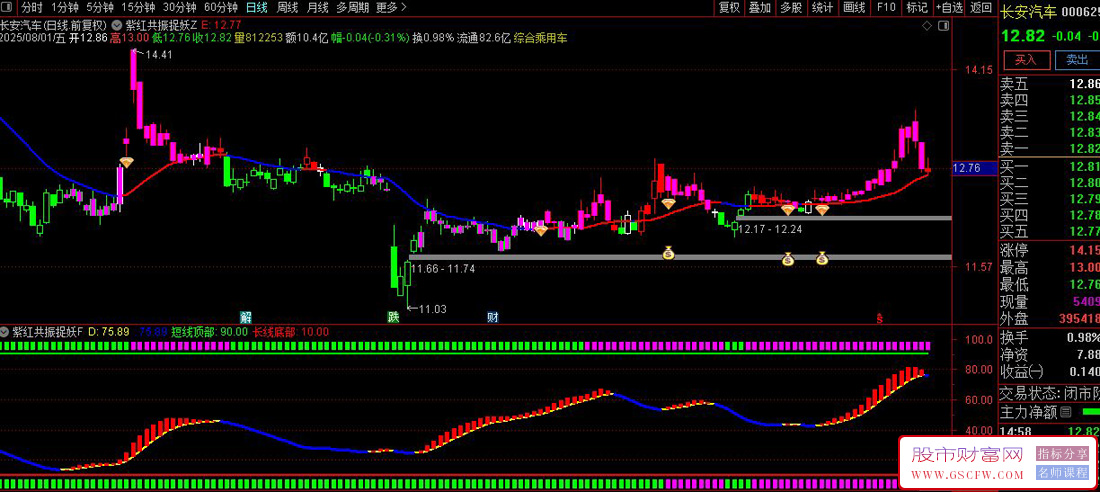Switch to the 日线 daily chart

257,8
